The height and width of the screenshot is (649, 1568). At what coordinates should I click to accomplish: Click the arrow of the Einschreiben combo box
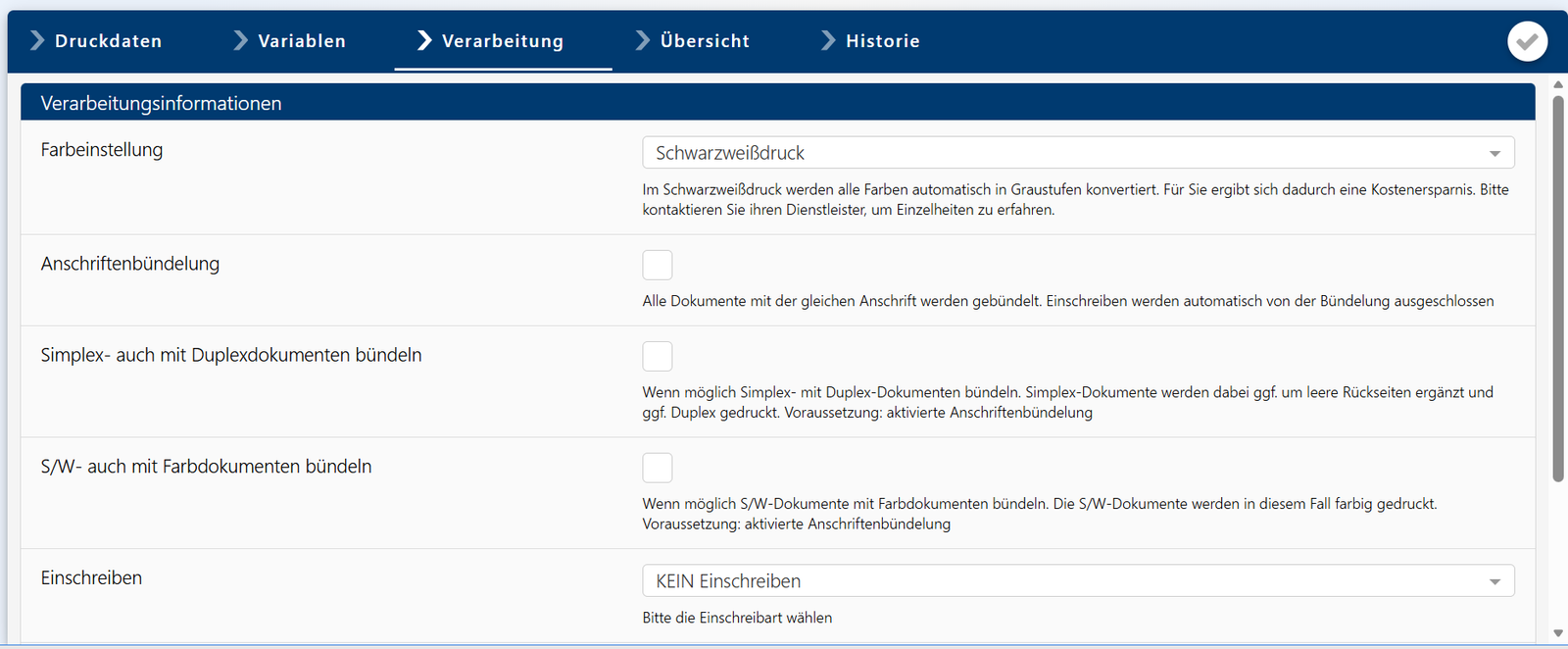[1494, 582]
